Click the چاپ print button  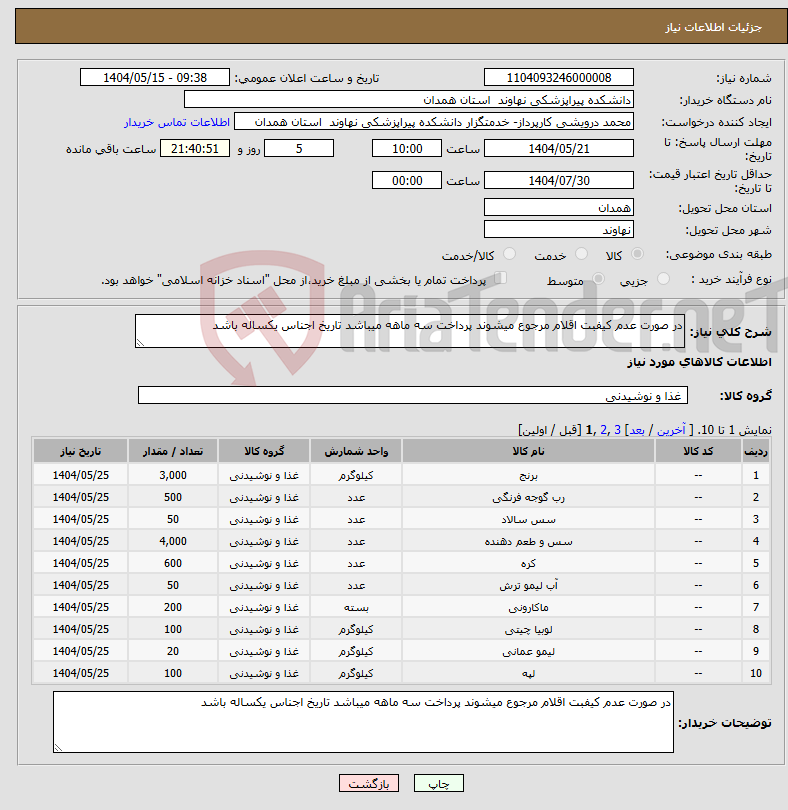pos(439,783)
